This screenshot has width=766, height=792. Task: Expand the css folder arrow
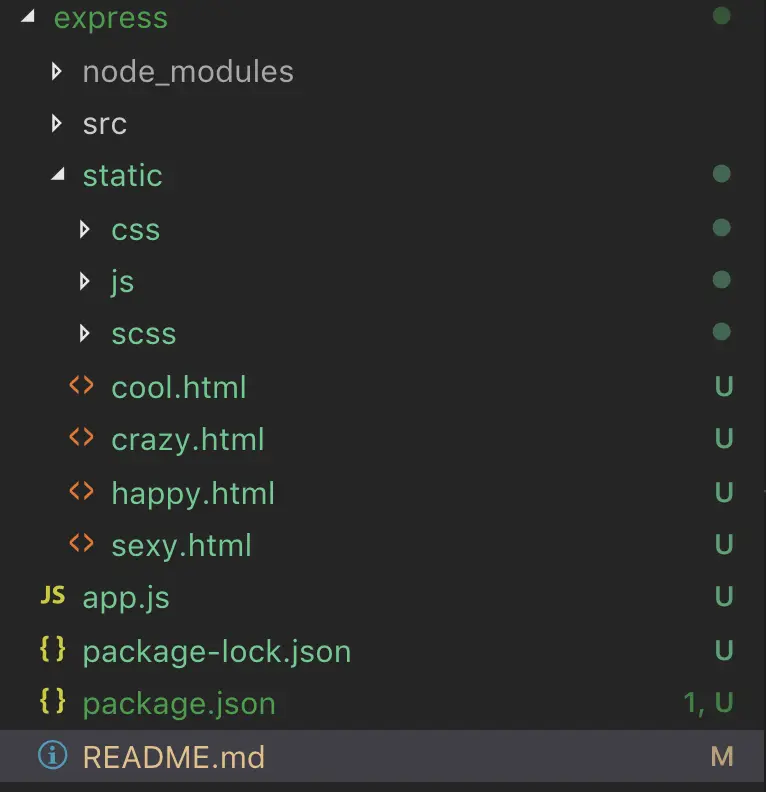(86, 229)
